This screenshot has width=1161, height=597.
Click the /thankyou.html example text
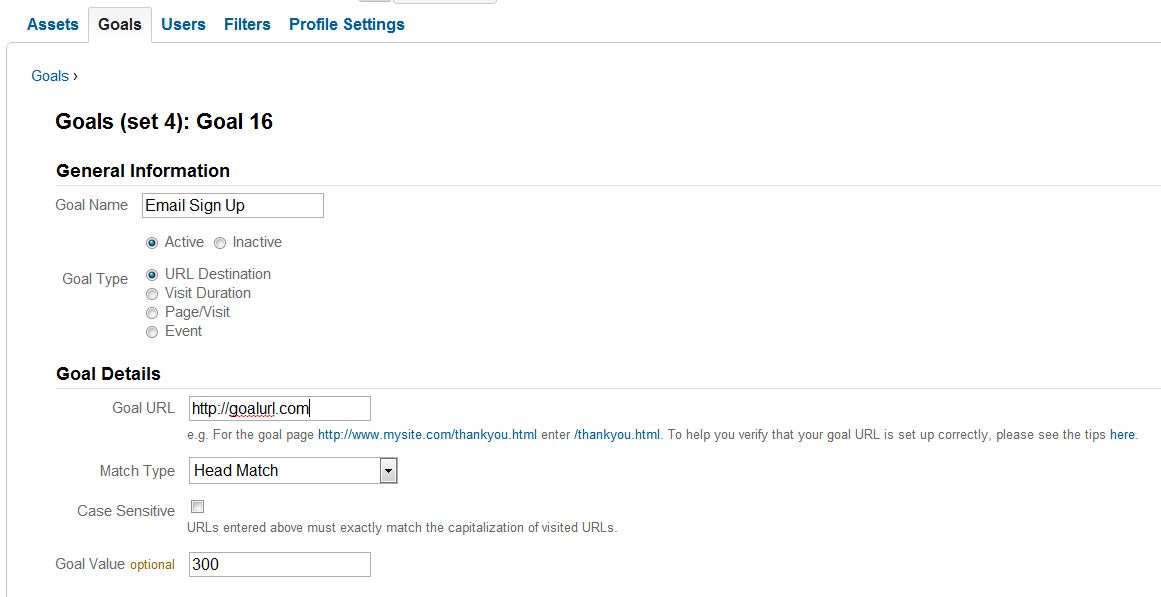(617, 435)
